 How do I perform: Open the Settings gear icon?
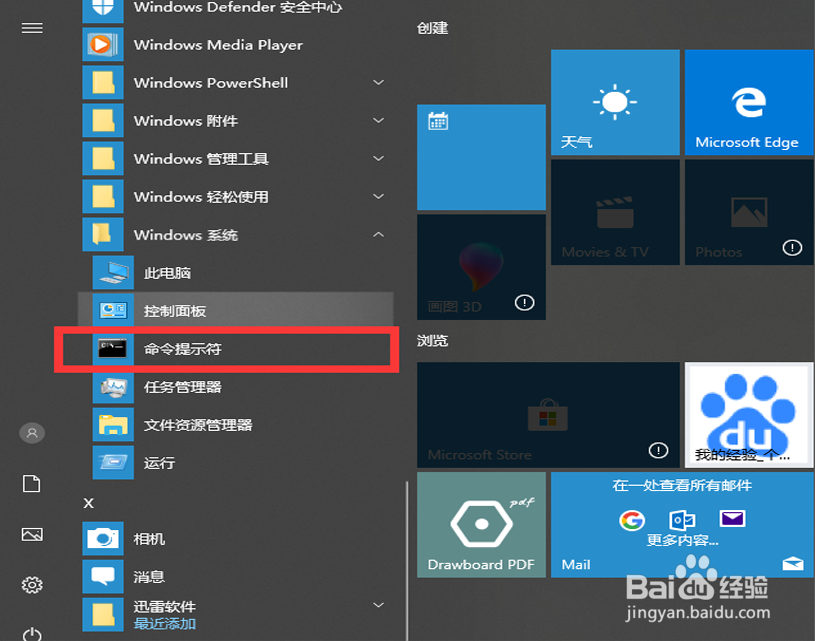32,585
